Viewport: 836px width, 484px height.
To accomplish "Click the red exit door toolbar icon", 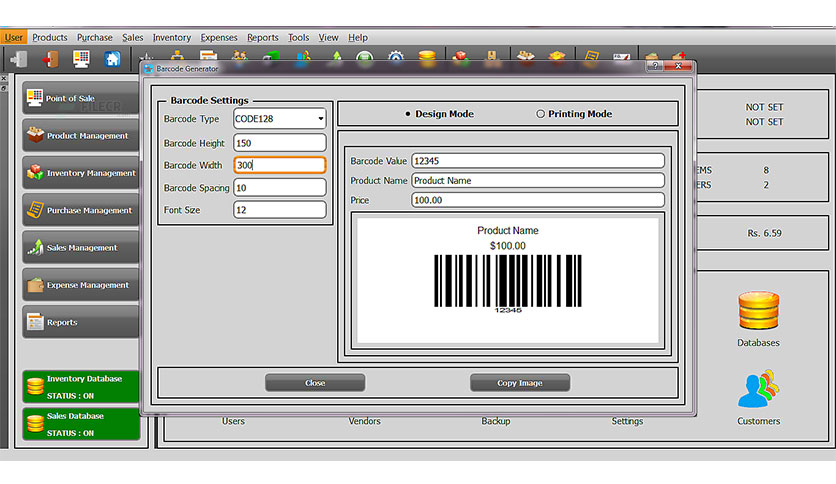I will click(x=51, y=59).
